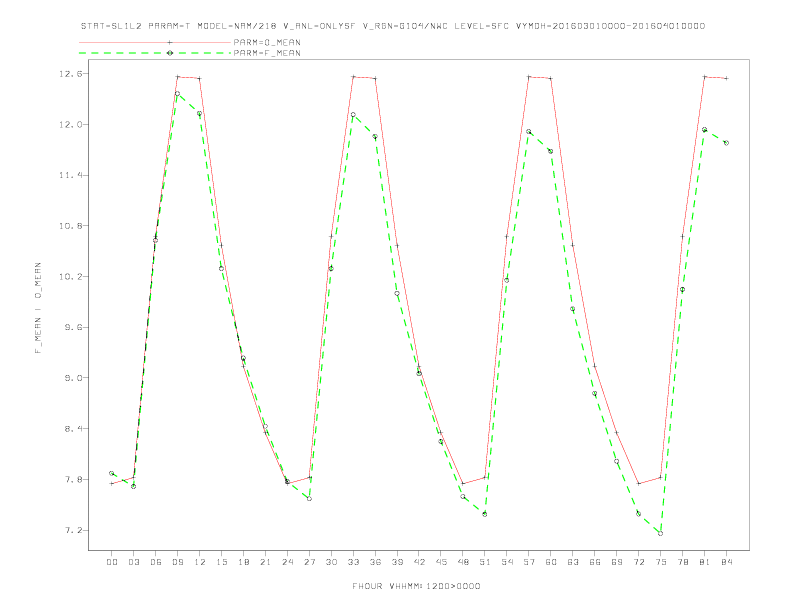The height and width of the screenshot is (612, 792).
Task: Click the 75 forecast hour tick label
Action: (661, 562)
